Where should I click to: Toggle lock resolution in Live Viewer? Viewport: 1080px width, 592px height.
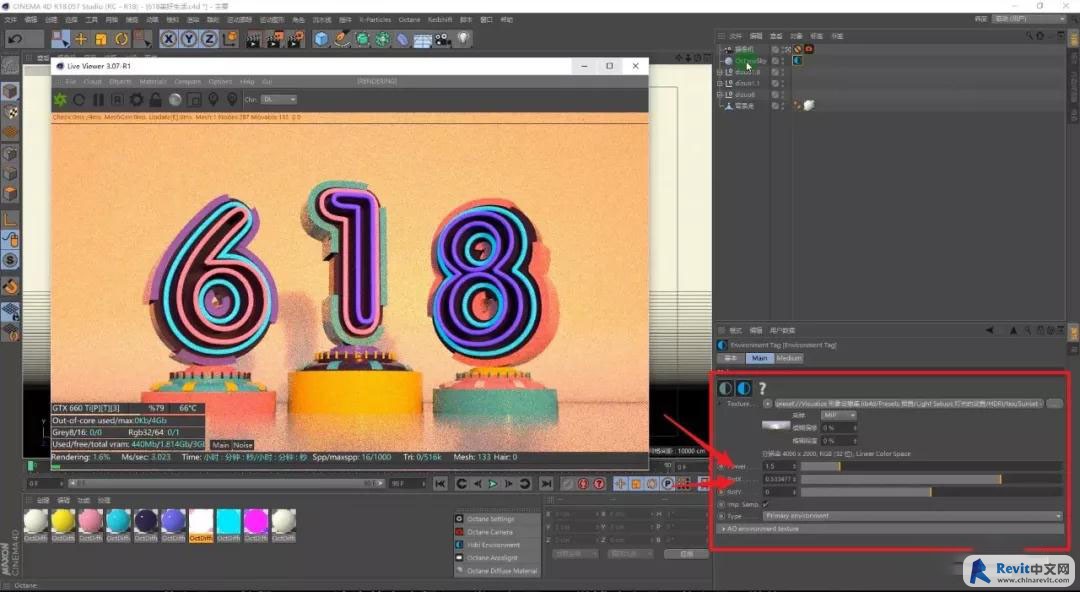click(156, 100)
